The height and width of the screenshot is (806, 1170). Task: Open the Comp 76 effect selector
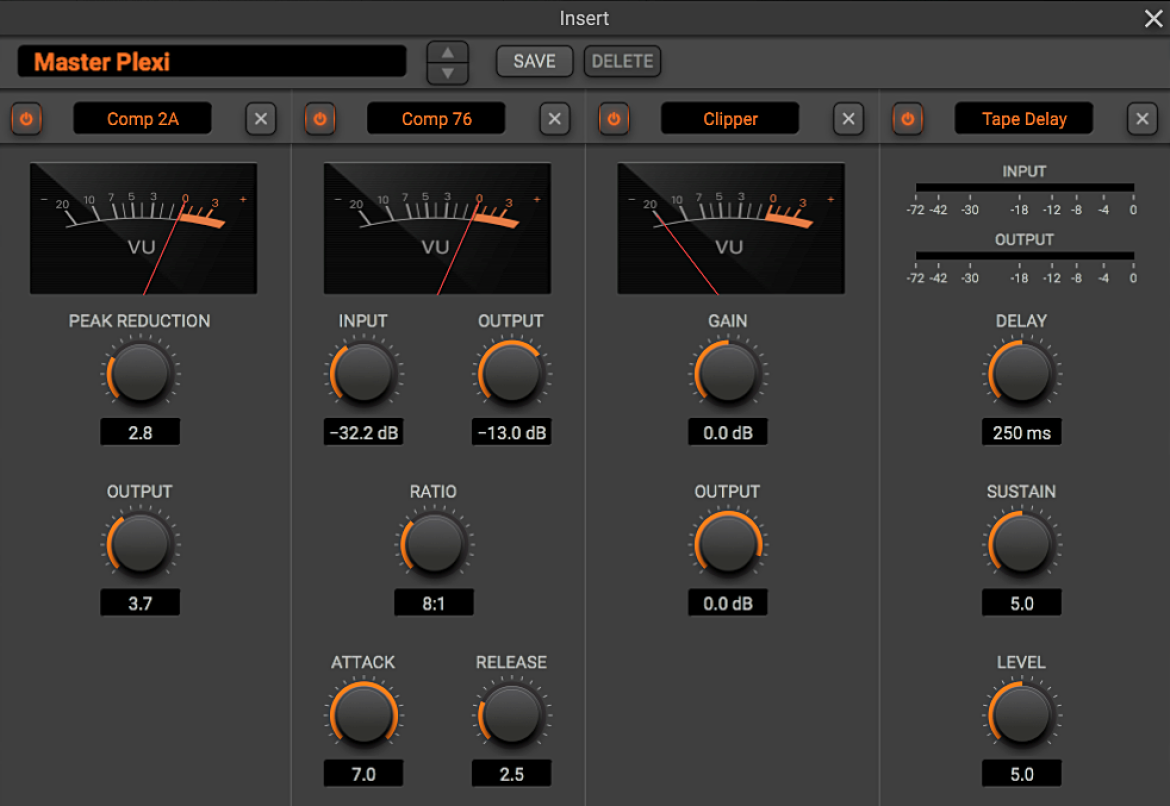point(437,119)
